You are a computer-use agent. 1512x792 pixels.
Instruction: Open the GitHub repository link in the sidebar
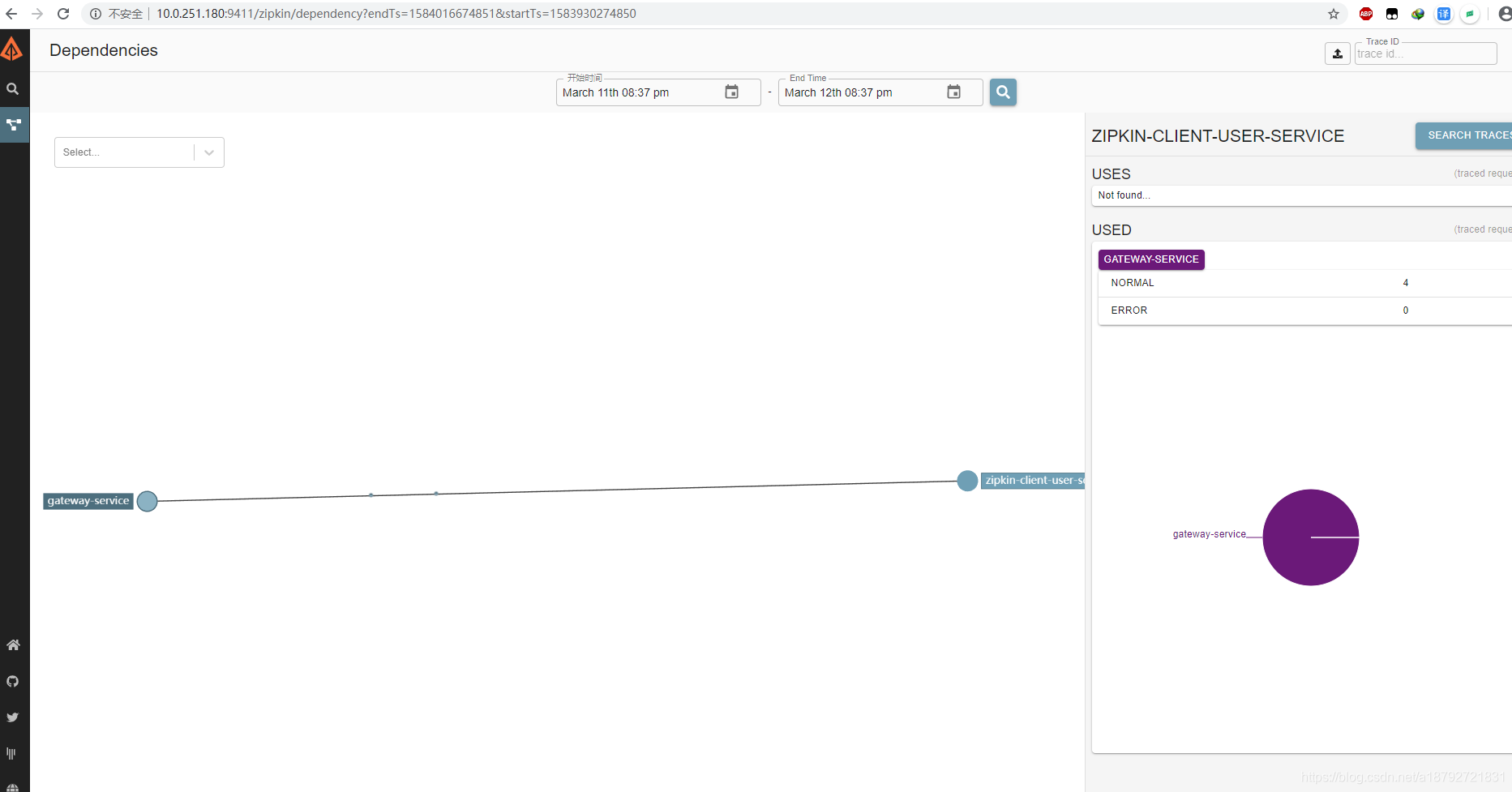point(13,681)
